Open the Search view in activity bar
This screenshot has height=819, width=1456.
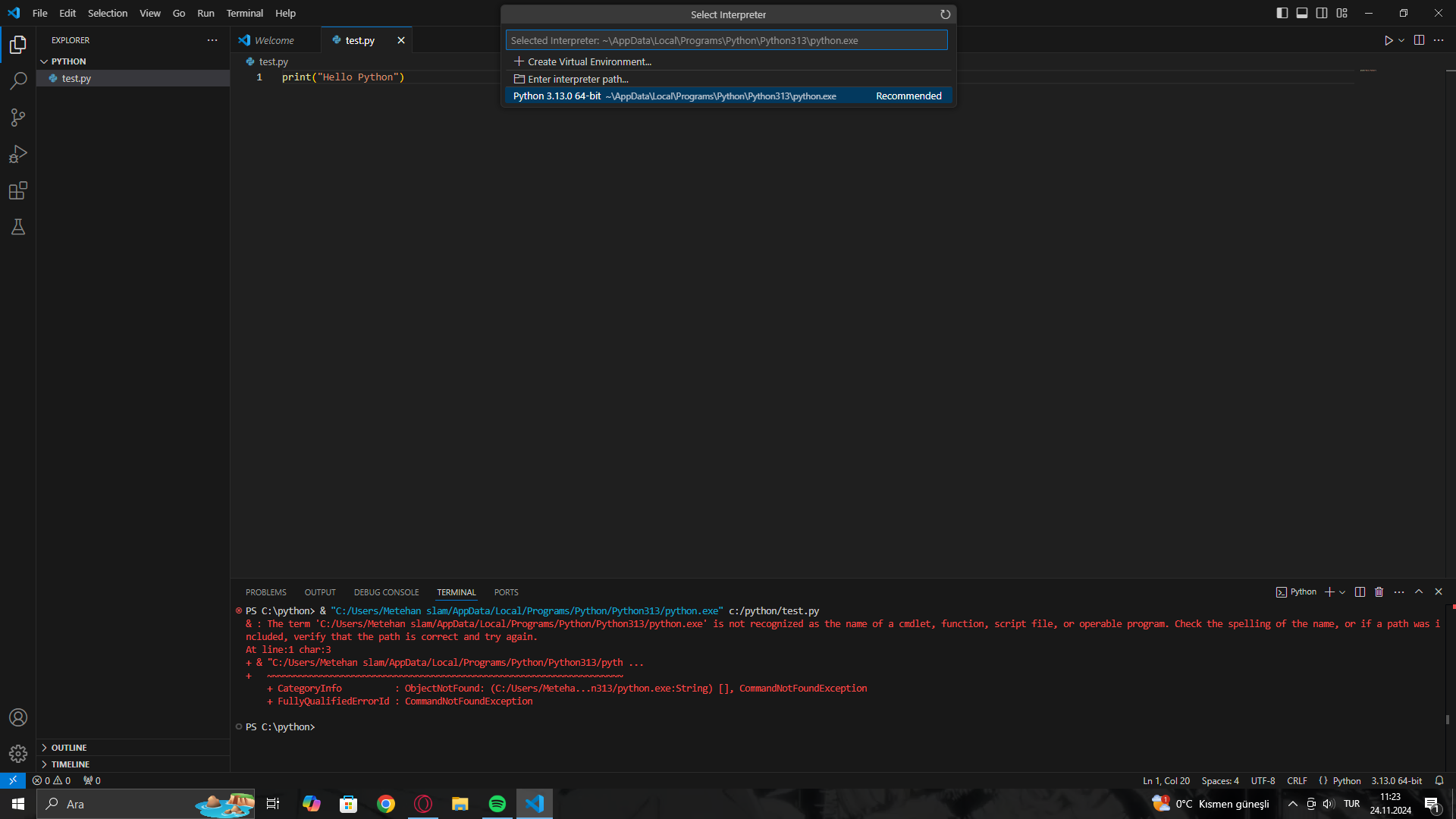click(x=18, y=80)
